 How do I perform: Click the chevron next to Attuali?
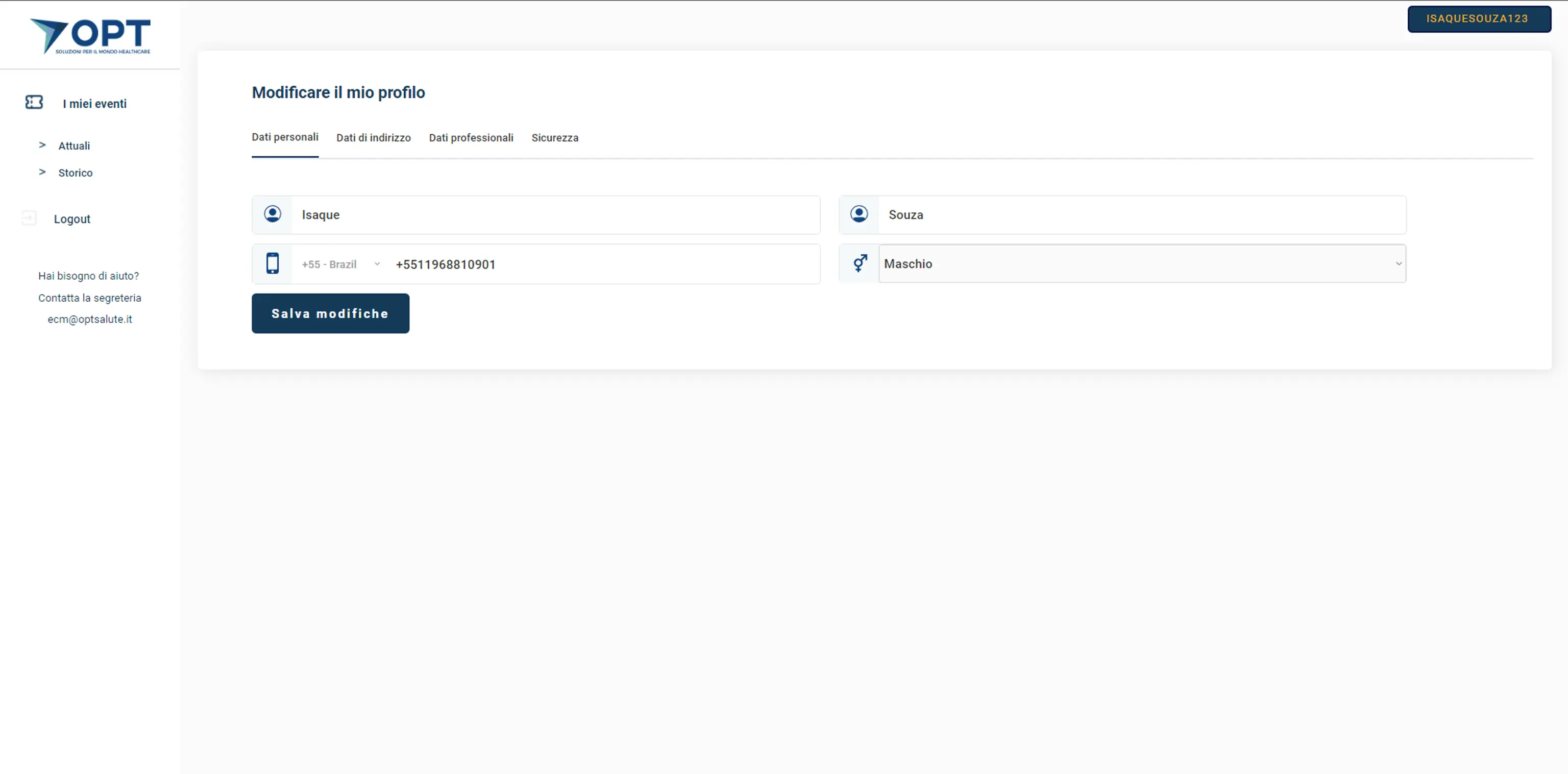pyautogui.click(x=42, y=144)
